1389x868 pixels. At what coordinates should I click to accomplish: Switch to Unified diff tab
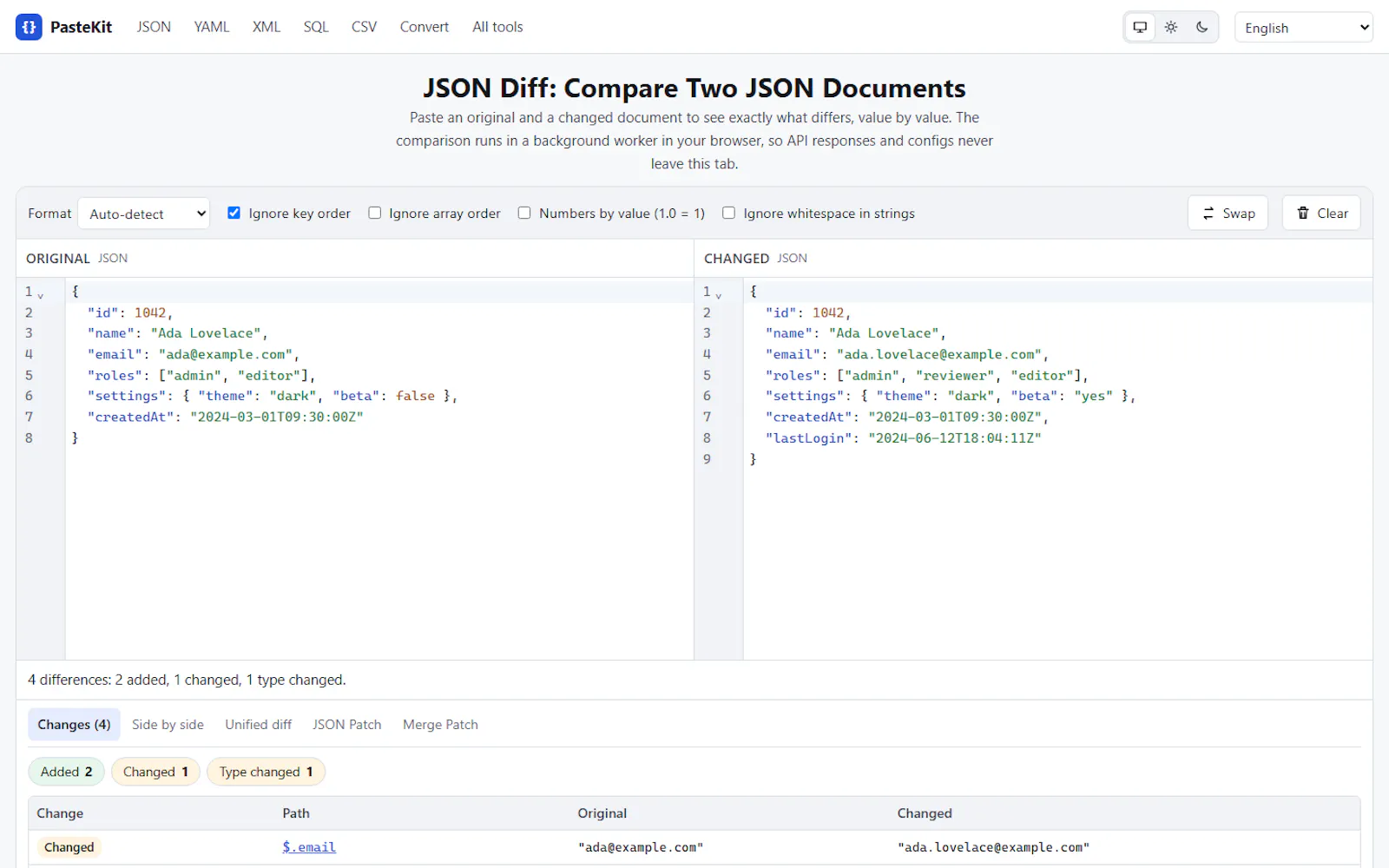click(x=258, y=724)
